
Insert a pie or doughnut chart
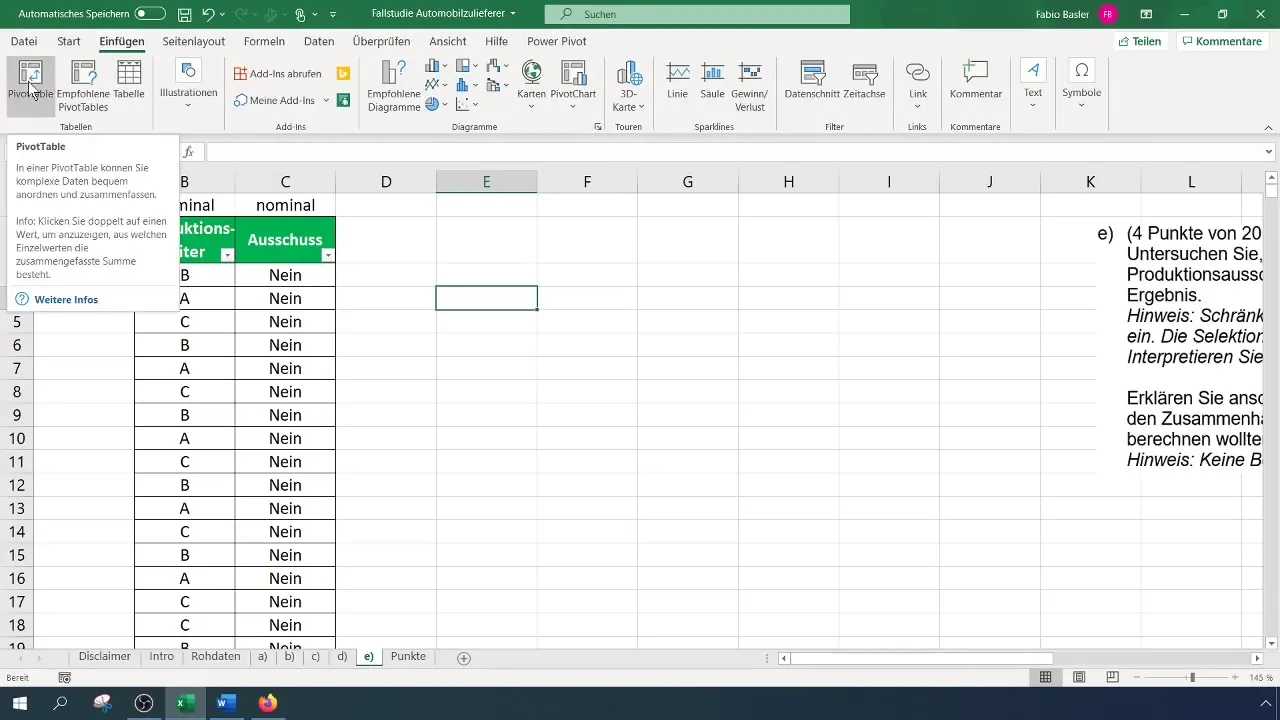pyautogui.click(x=436, y=104)
